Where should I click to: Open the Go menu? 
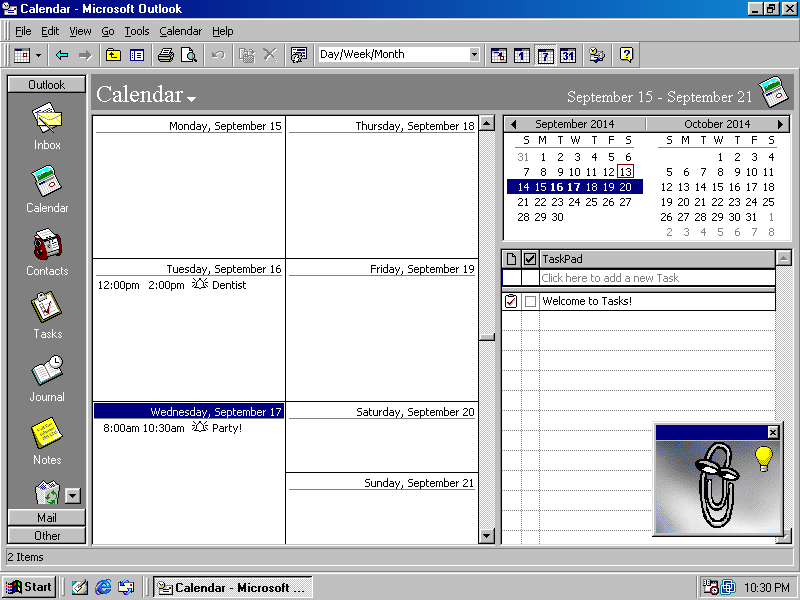(108, 31)
